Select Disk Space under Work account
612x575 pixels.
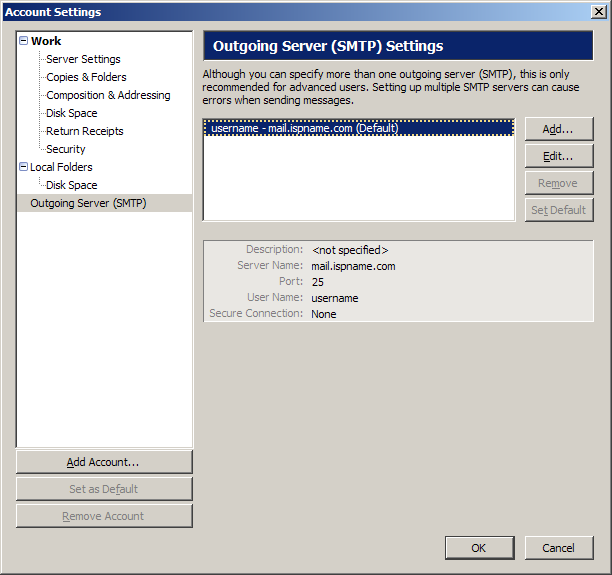72,113
